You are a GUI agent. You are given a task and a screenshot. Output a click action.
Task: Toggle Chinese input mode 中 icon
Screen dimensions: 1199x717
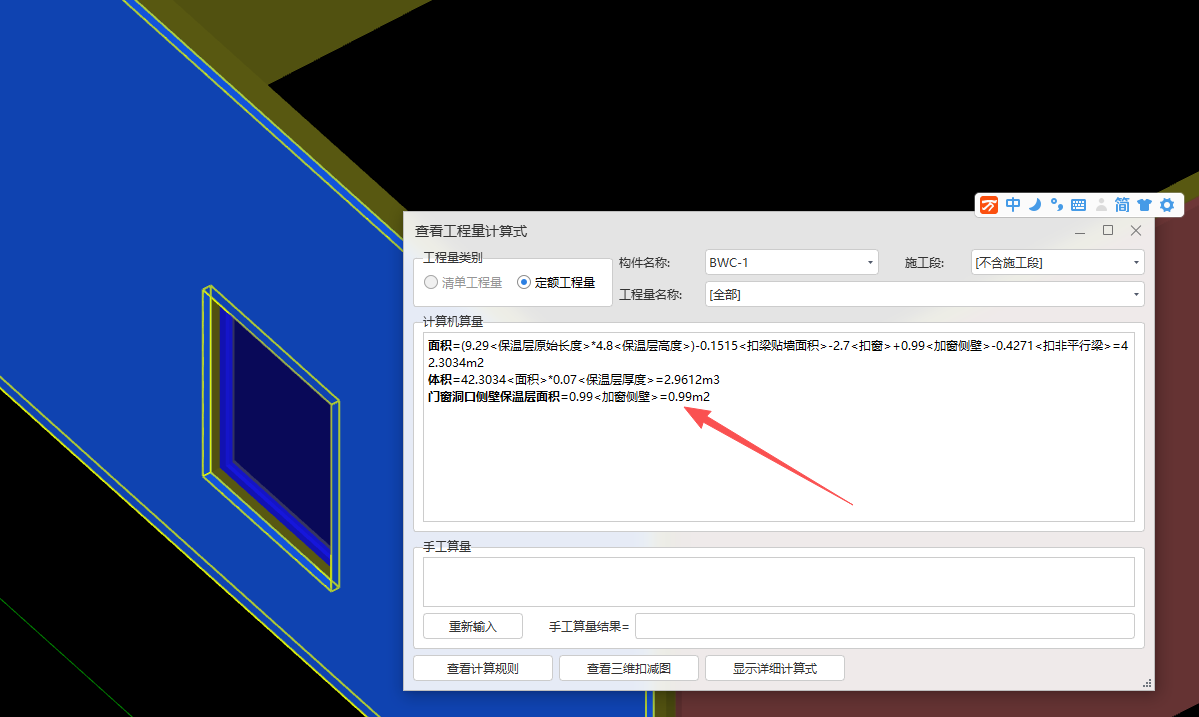click(x=1013, y=205)
